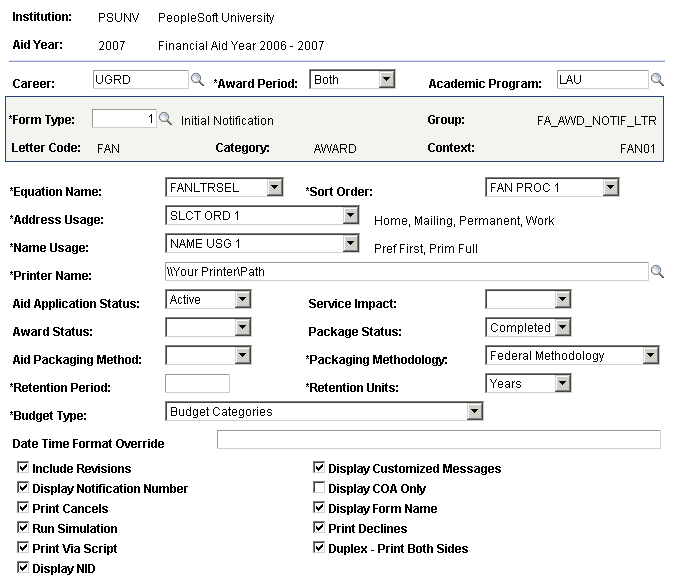Click the Financial Aid Year 2006 - 2007 text
678x580 pixels.
coord(241,46)
